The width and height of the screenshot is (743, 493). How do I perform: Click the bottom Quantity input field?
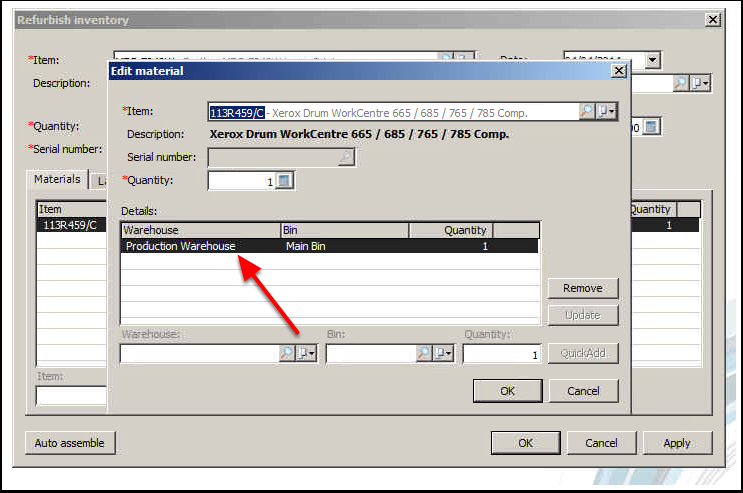503,354
